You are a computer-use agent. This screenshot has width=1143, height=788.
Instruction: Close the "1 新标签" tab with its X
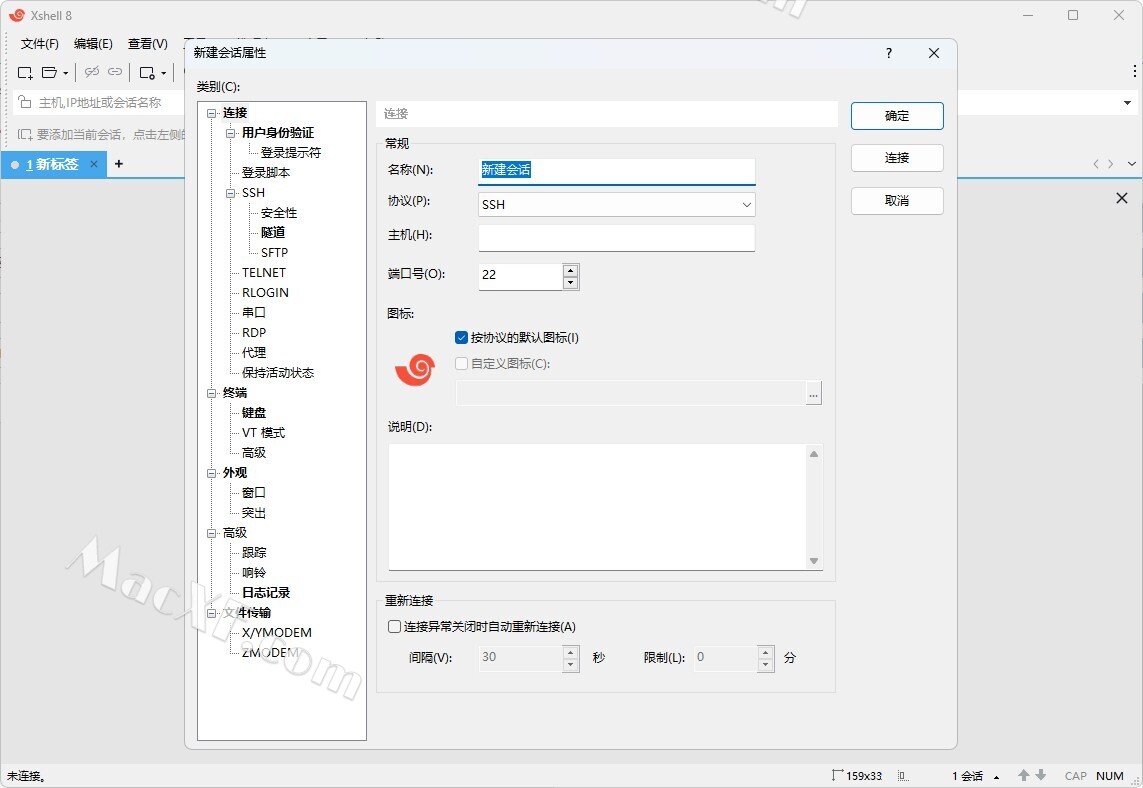[x=94, y=164]
